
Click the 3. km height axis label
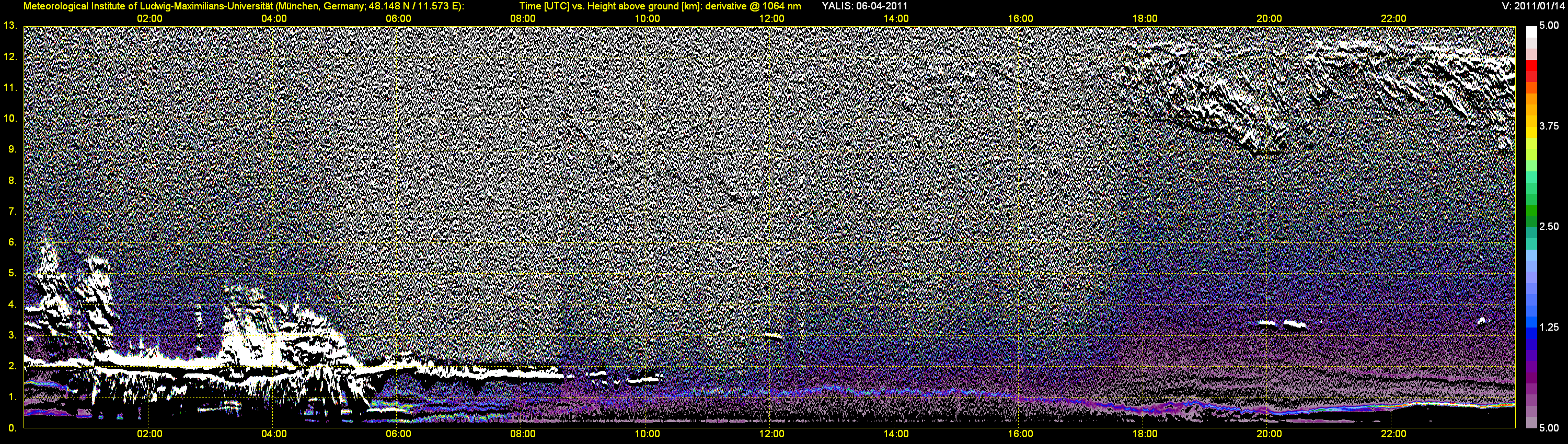[13, 335]
